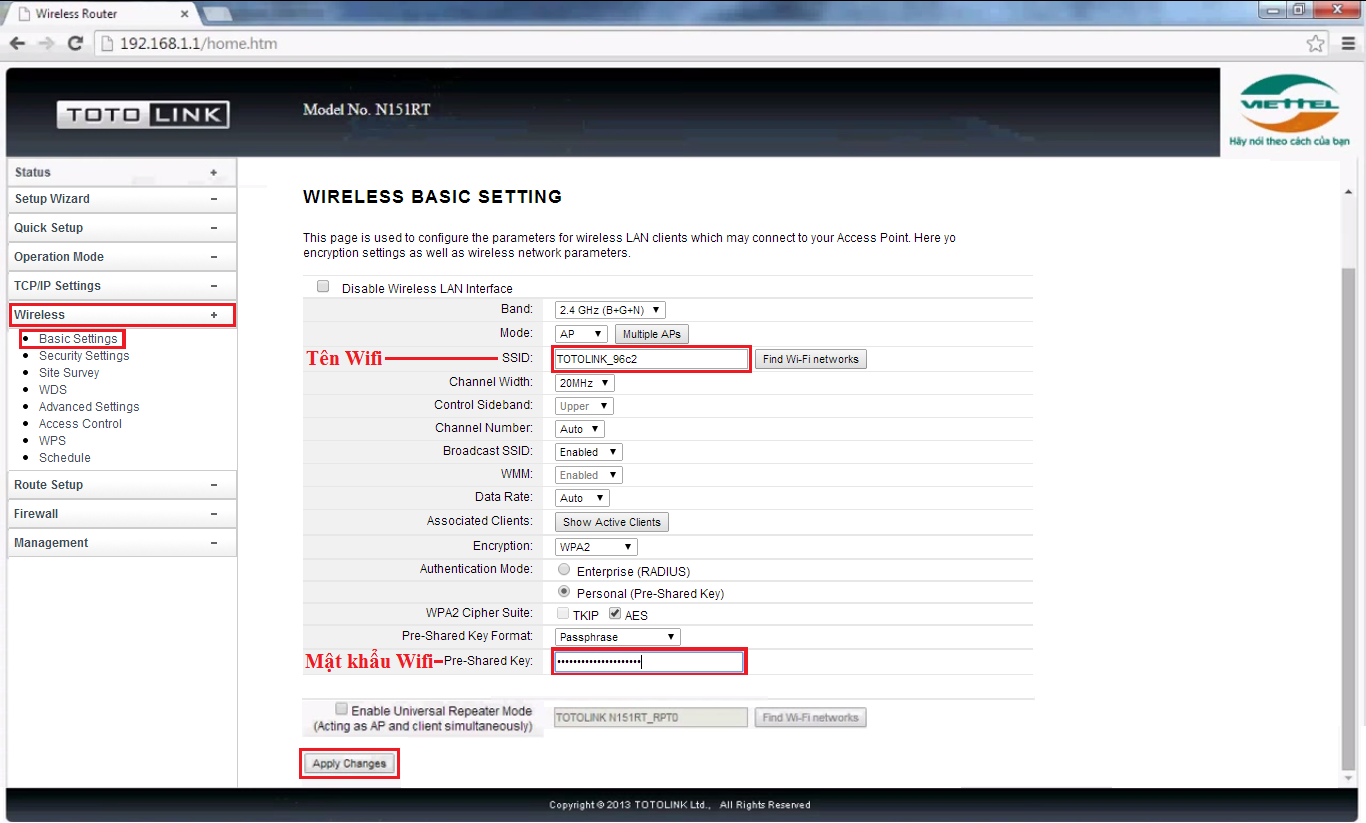1366x823 pixels.
Task: Open the TCP/IP Settings menu
Action: coord(122,286)
